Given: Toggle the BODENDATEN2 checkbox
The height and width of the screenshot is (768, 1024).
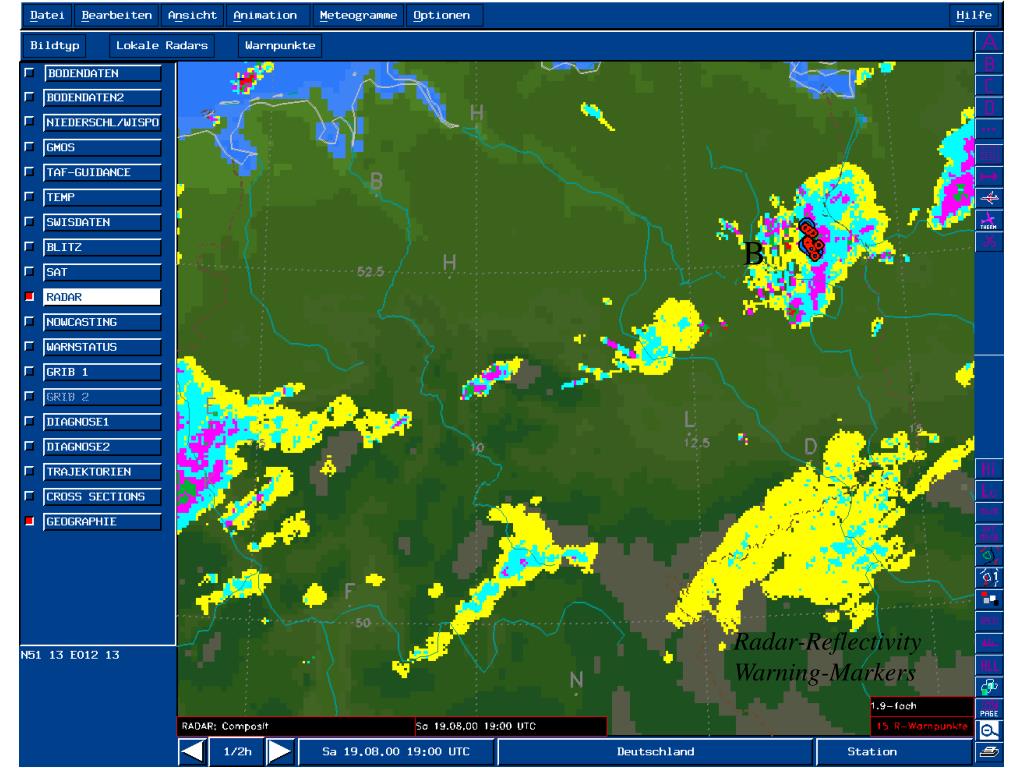Looking at the screenshot, I should point(29,97).
